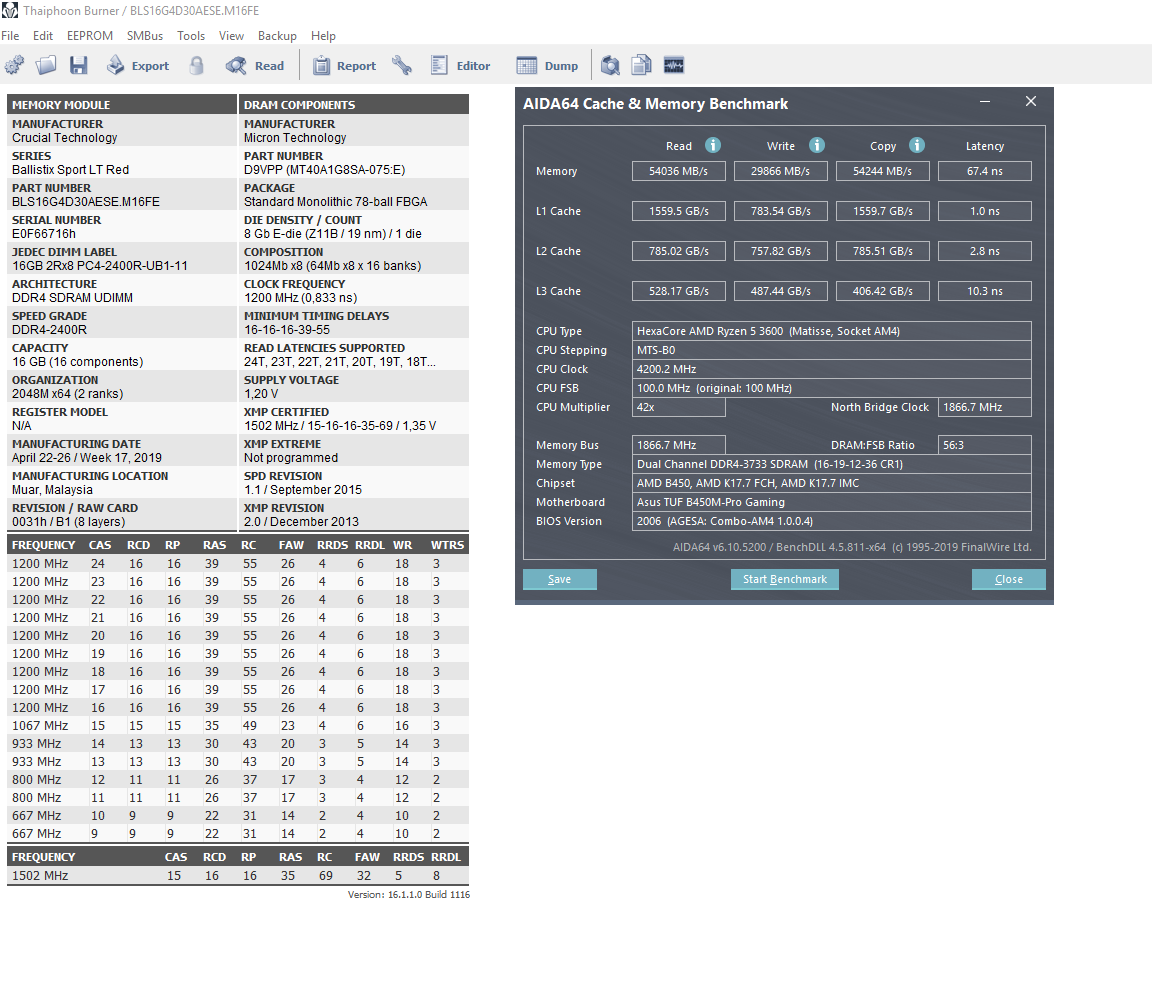This screenshot has height=992, width=1152.
Task: Open the Edit menu
Action: 43,35
